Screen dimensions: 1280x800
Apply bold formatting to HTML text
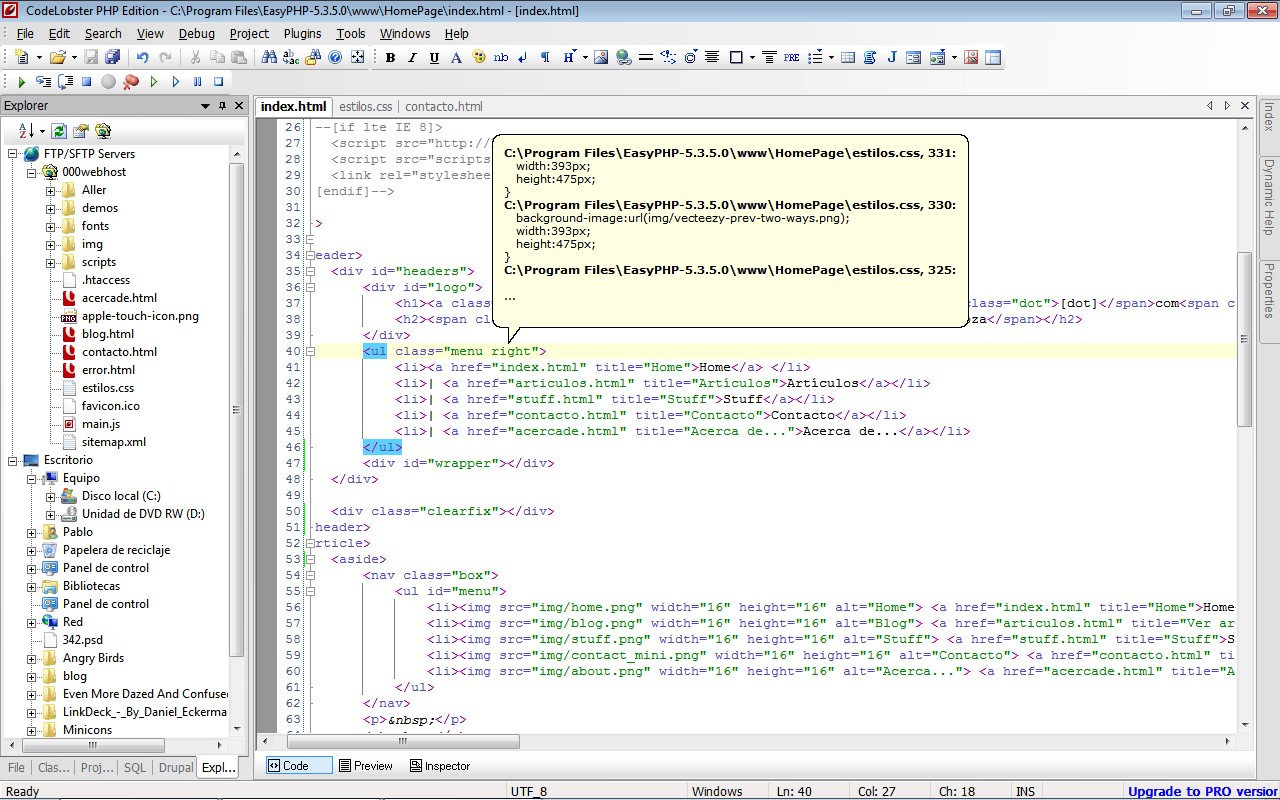pos(390,57)
